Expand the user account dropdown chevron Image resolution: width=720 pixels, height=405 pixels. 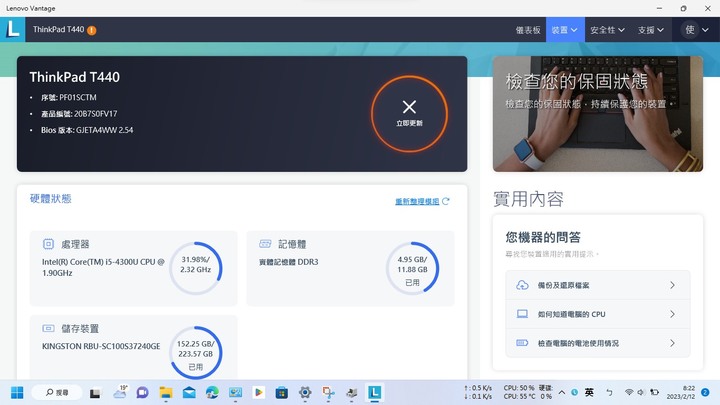click(705, 30)
